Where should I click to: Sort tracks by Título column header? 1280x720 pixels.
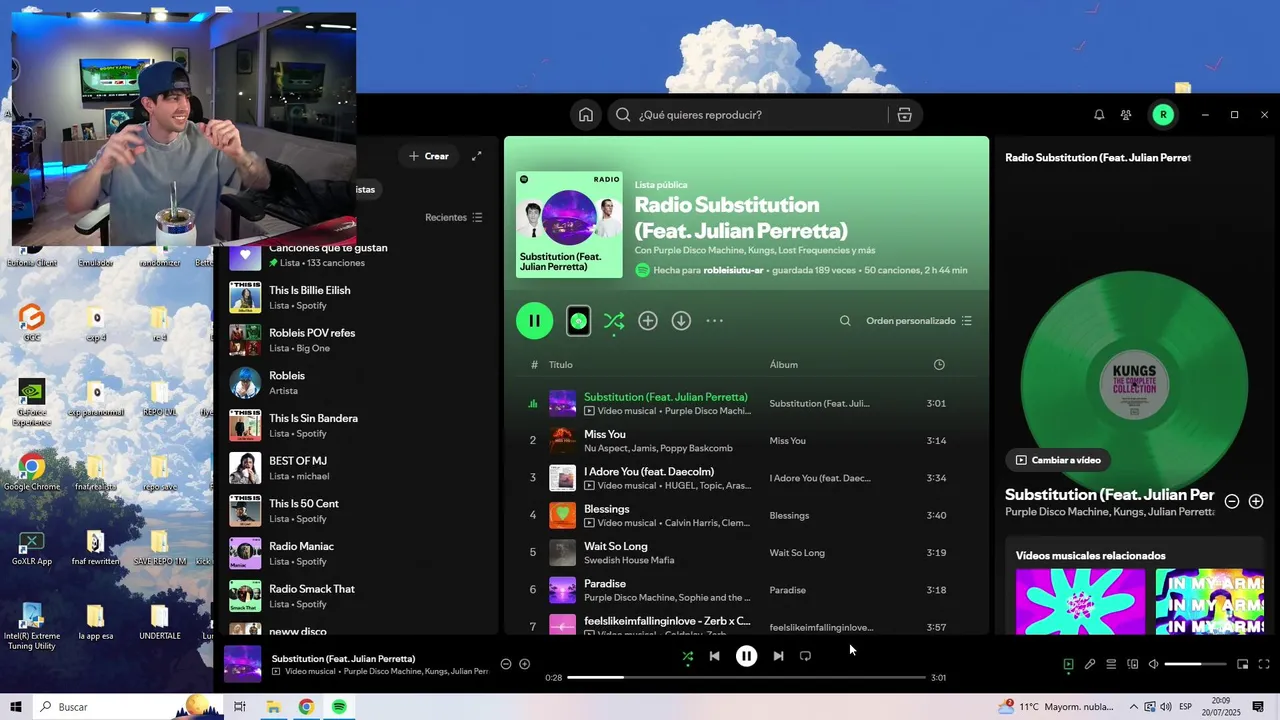point(560,365)
